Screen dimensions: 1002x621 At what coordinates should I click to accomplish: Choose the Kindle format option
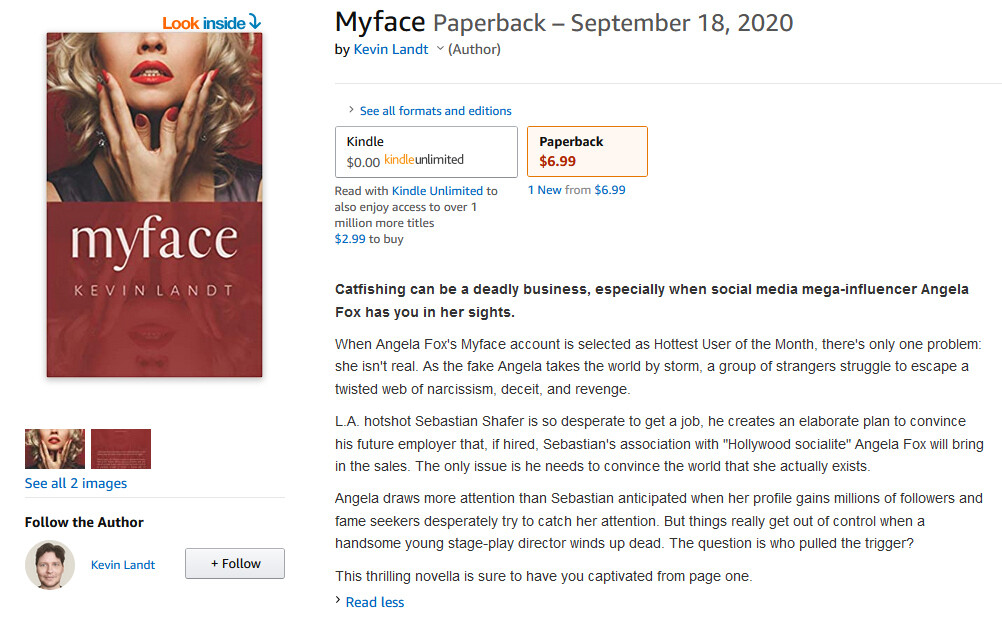426,151
